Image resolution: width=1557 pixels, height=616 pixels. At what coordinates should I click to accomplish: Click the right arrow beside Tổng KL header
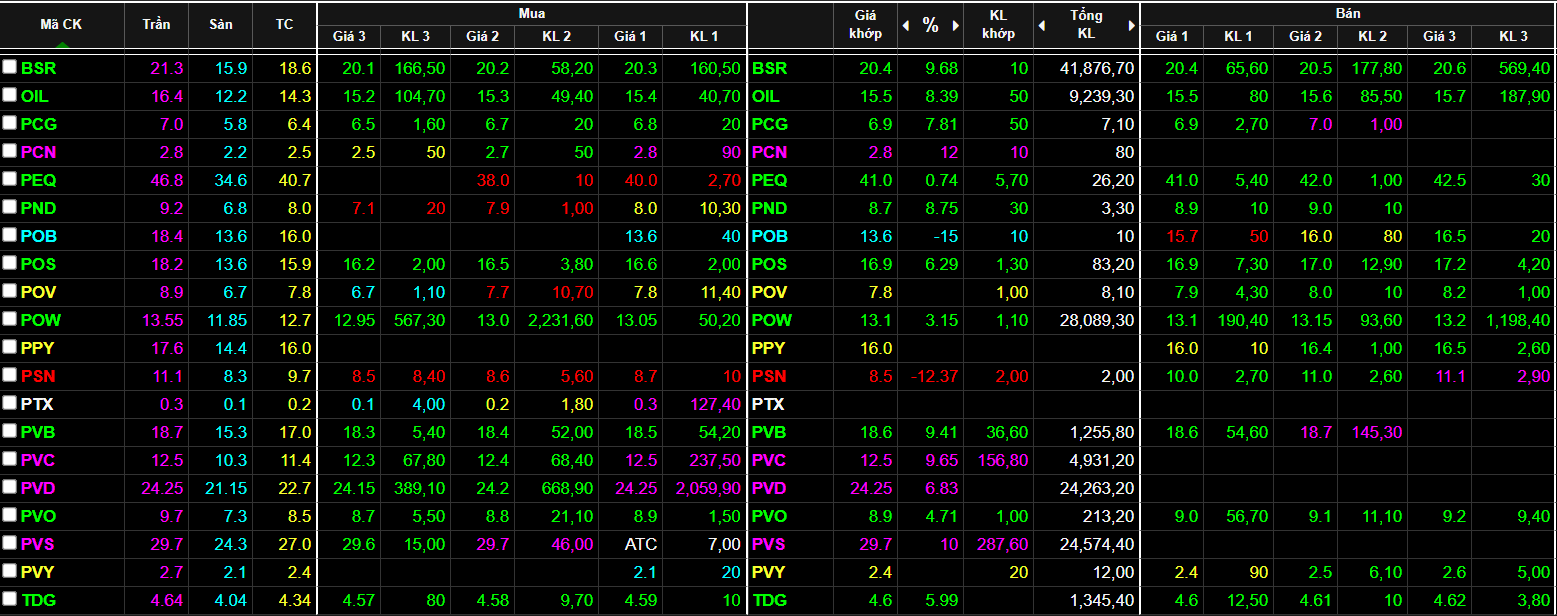pyautogui.click(x=1131, y=26)
